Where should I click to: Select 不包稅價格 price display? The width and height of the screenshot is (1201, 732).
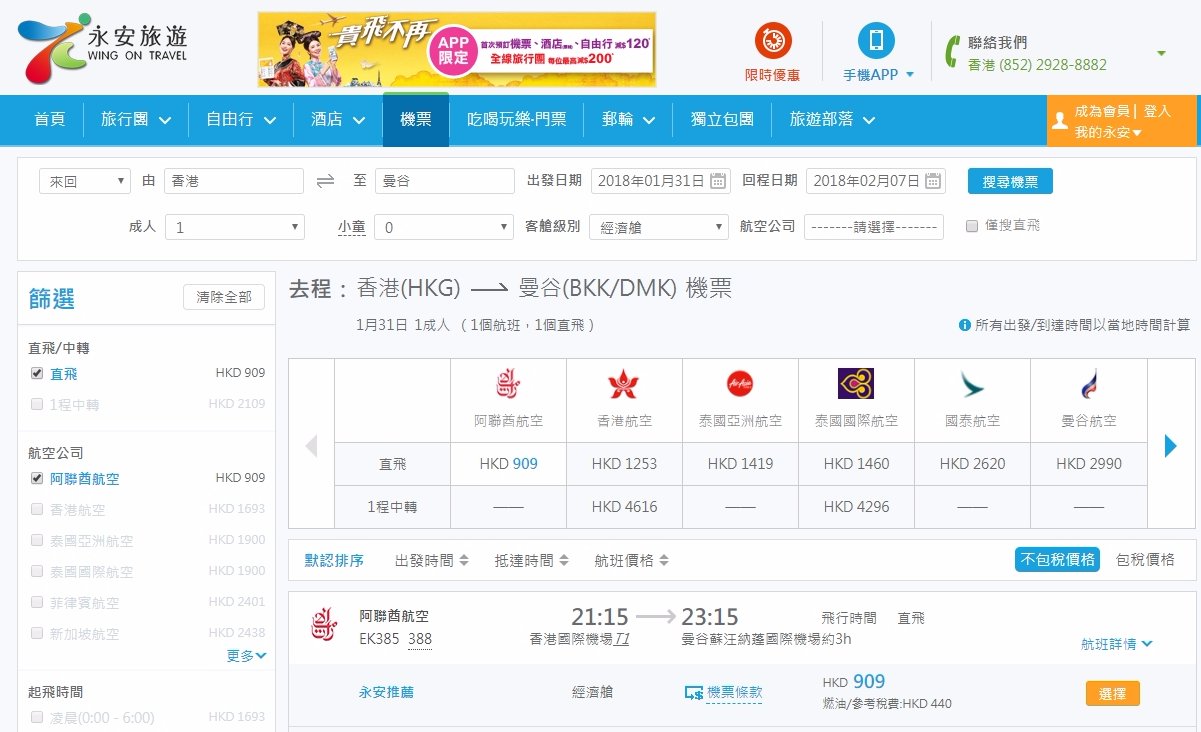(x=1058, y=560)
